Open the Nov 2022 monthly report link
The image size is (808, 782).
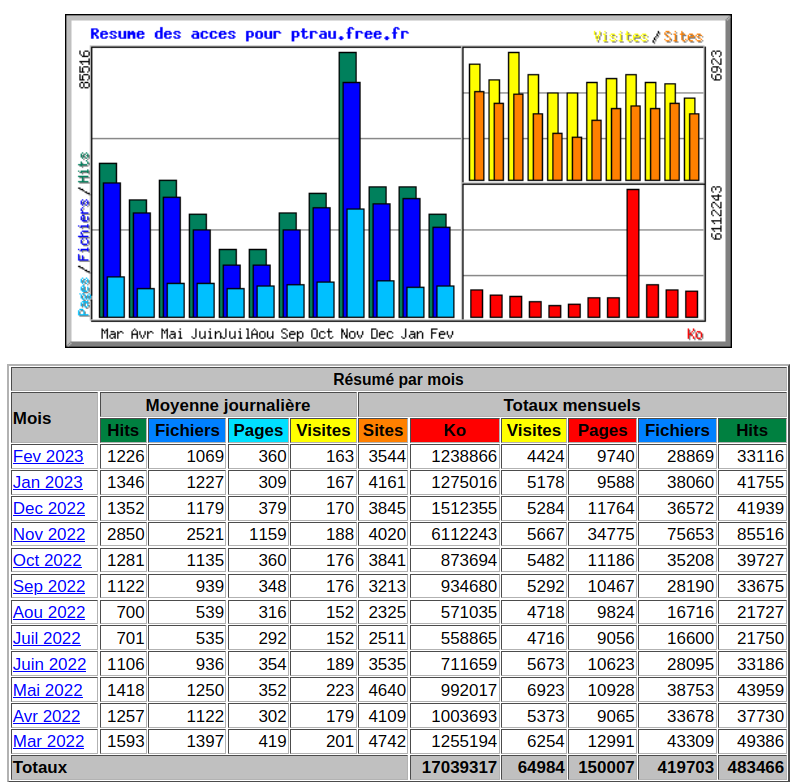49,534
